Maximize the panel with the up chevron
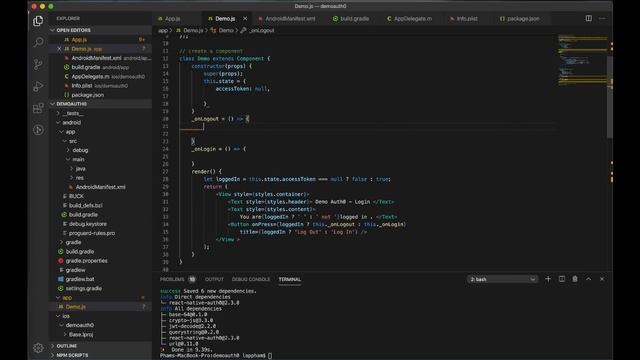The height and width of the screenshot is (360, 640). (x=589, y=279)
